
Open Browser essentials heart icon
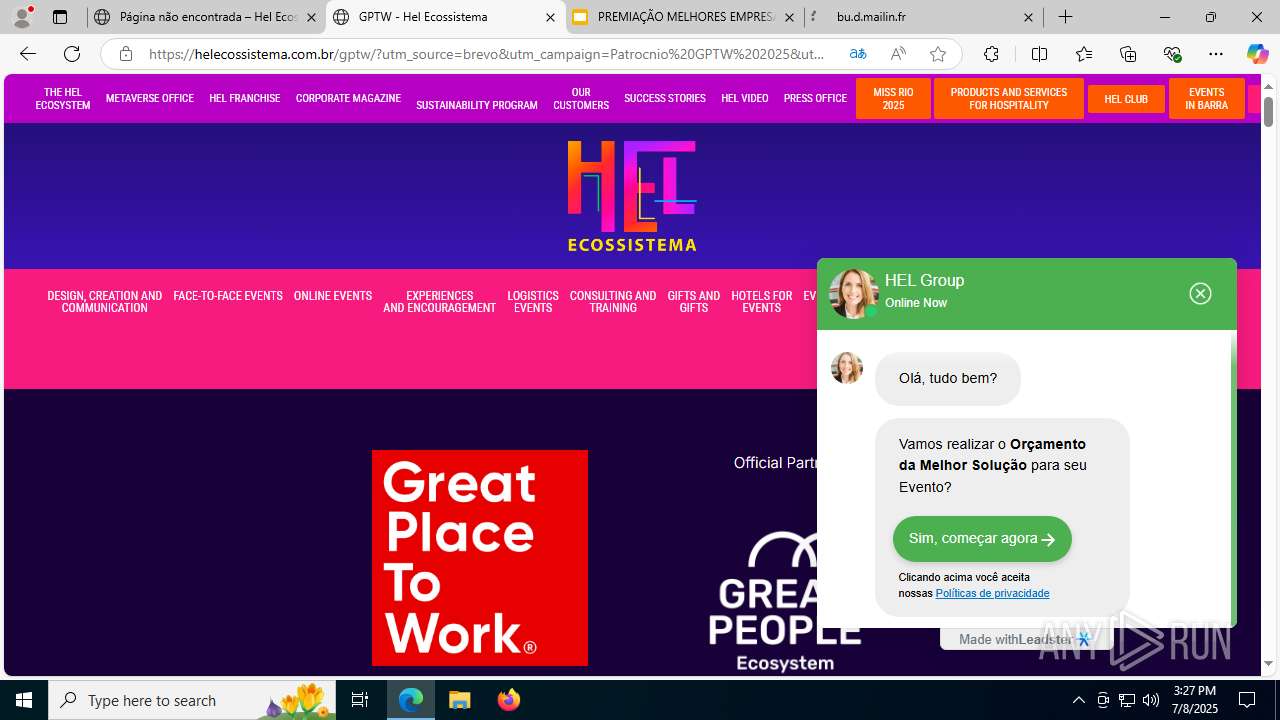(x=1172, y=54)
